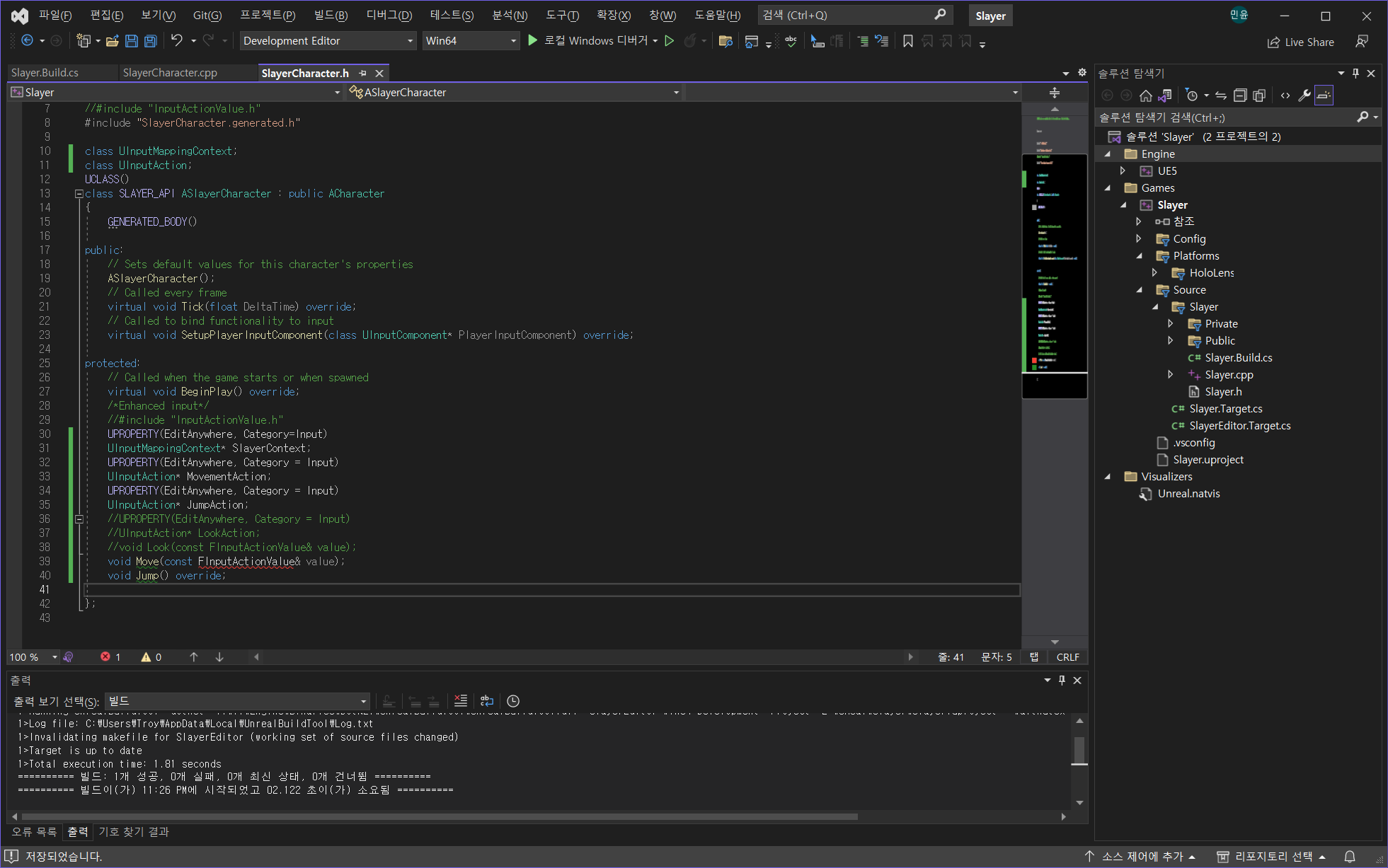The width and height of the screenshot is (1388, 868).
Task: Start debugging with the green play icon
Action: coord(533,41)
